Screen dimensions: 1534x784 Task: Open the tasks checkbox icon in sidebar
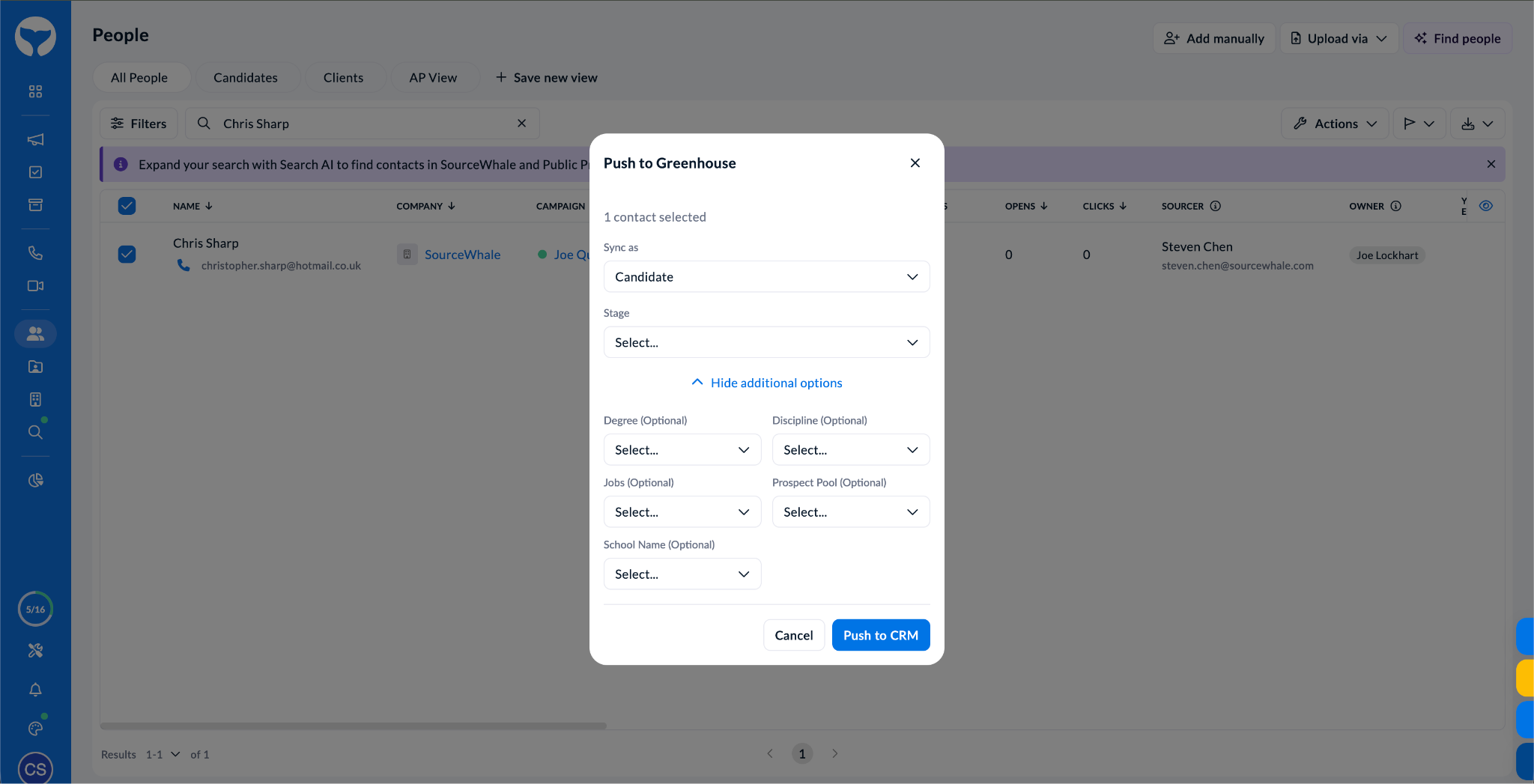pos(35,172)
